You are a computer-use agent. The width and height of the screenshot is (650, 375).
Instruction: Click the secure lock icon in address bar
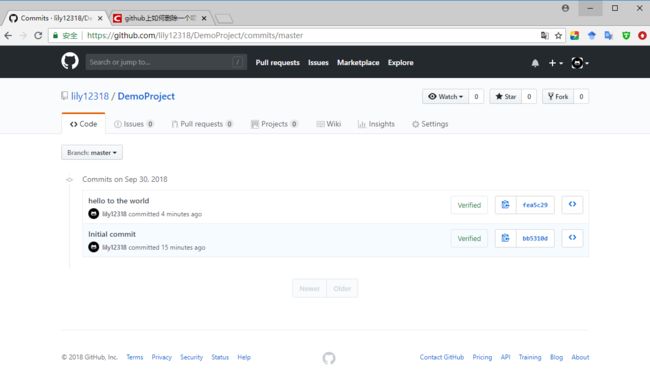click(55, 36)
